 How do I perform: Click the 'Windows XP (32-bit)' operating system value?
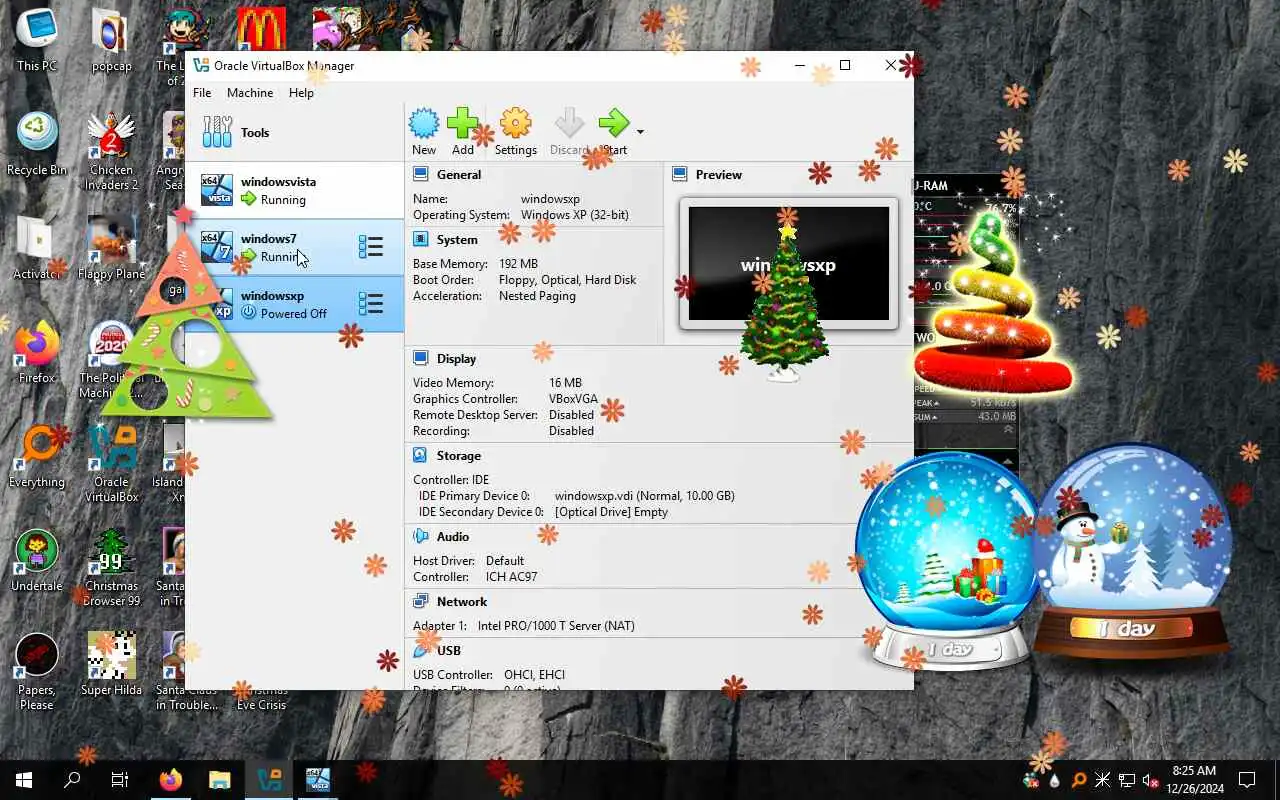pos(575,215)
